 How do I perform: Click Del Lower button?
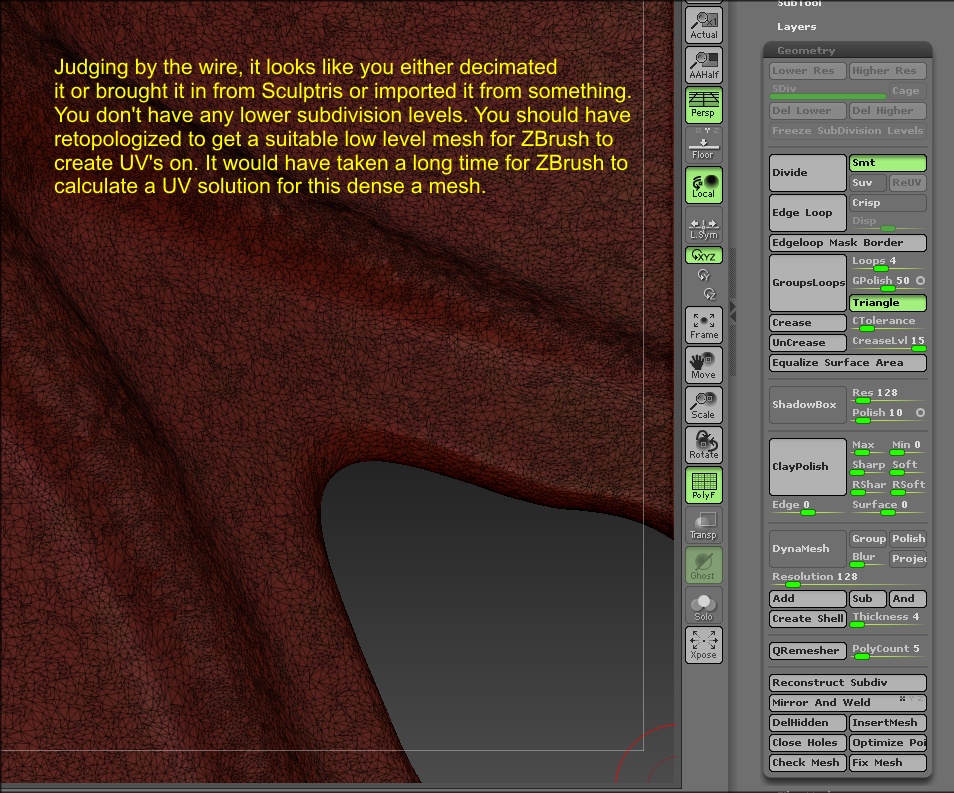point(807,111)
